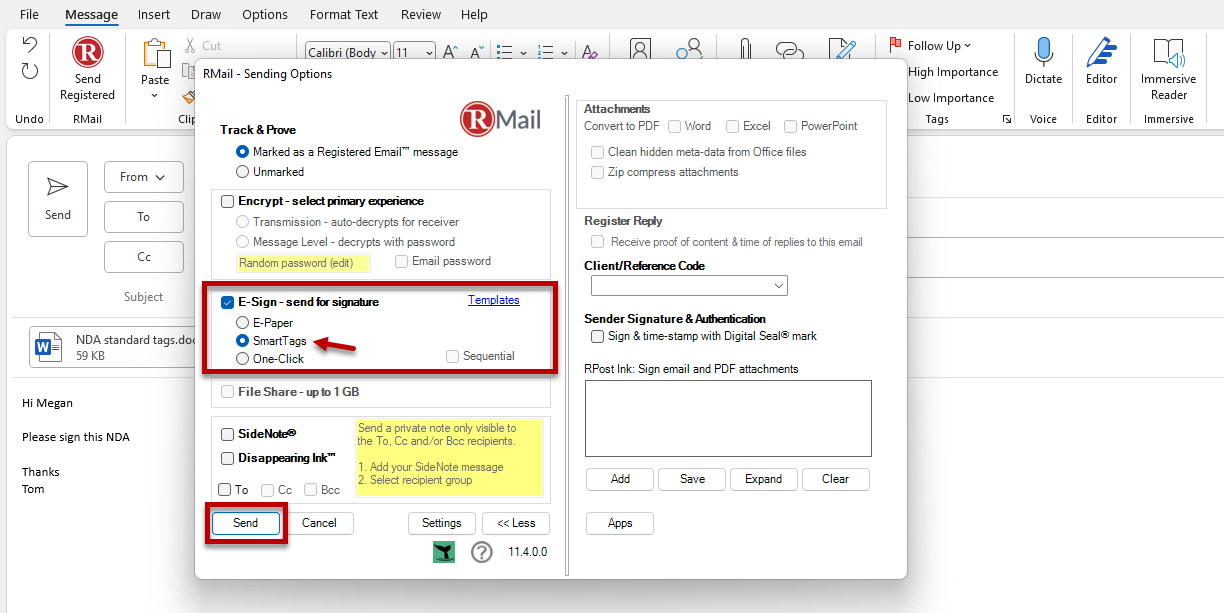The image size is (1224, 613).
Task: Check the To recipient group checkbox
Action: pos(224,490)
